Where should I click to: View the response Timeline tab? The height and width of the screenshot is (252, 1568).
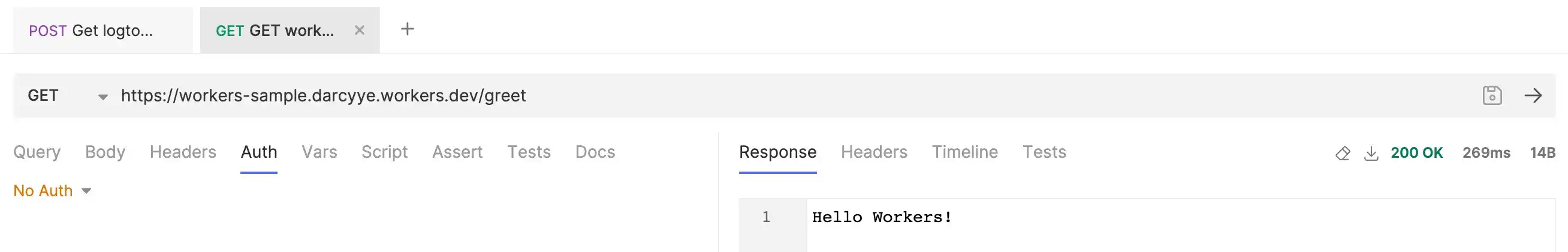point(964,152)
